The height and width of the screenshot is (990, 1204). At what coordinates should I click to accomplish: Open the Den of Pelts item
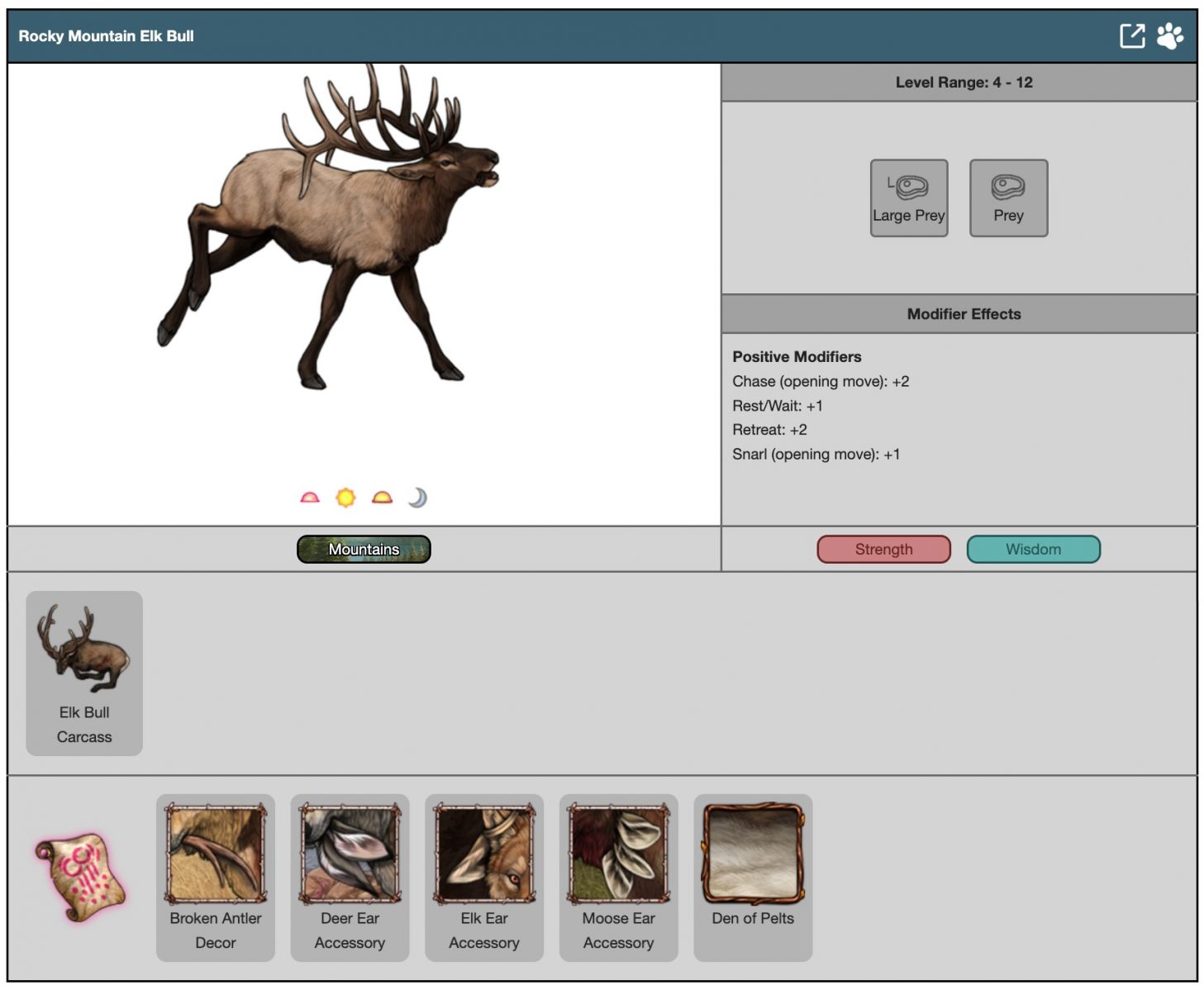click(x=753, y=877)
